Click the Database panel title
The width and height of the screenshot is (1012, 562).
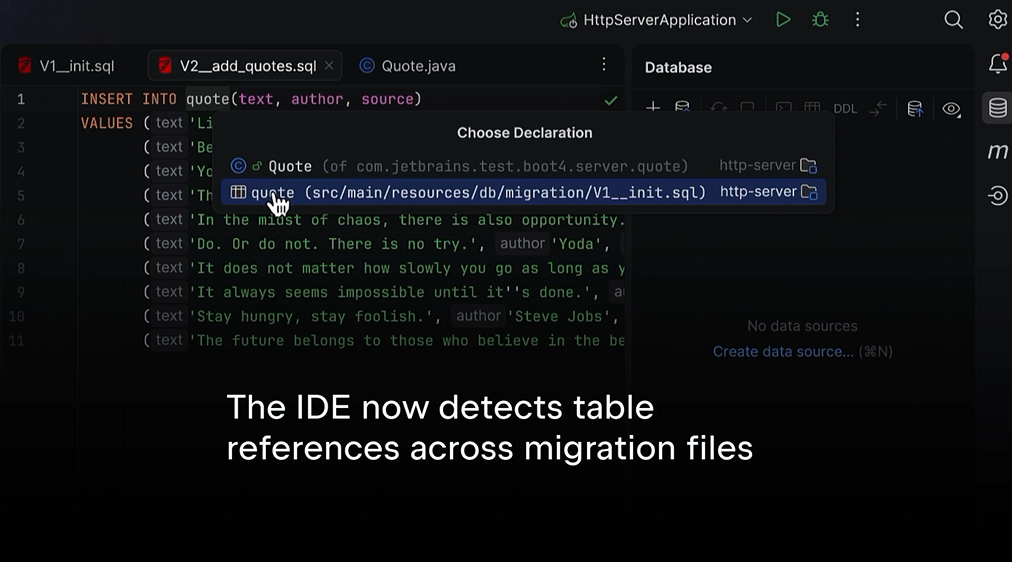click(x=678, y=67)
